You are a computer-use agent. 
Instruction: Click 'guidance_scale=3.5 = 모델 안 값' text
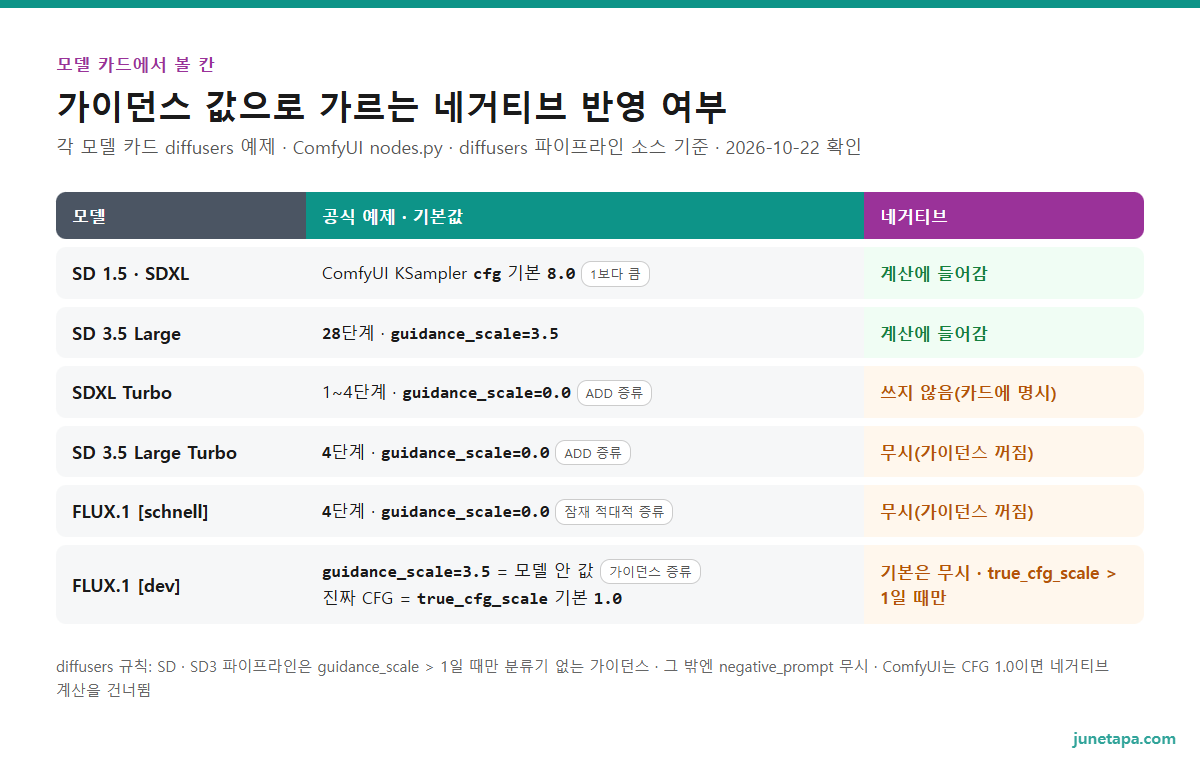(458, 572)
